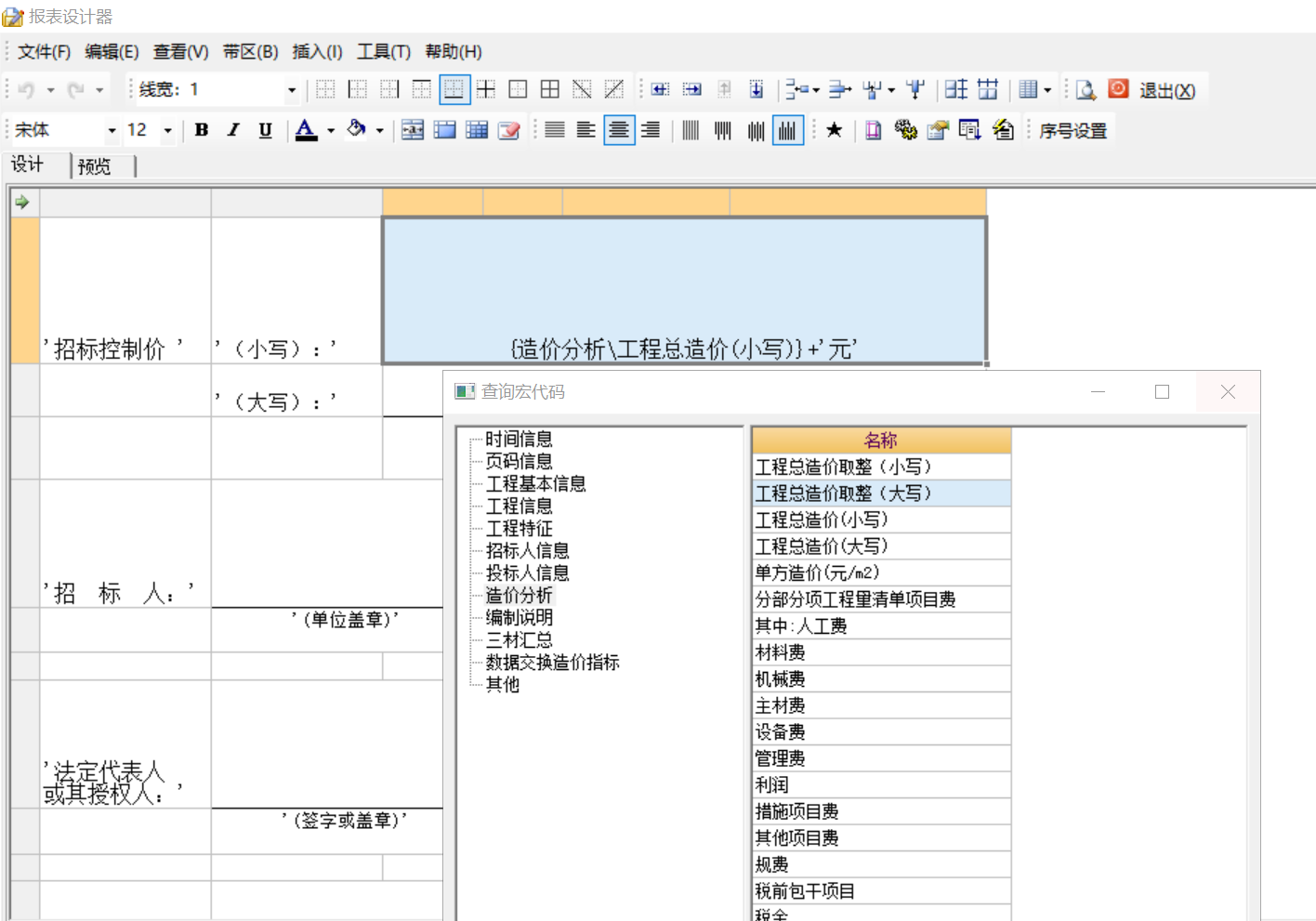
Task: Open the table grid dropdown arrow
Action: 1047,91
